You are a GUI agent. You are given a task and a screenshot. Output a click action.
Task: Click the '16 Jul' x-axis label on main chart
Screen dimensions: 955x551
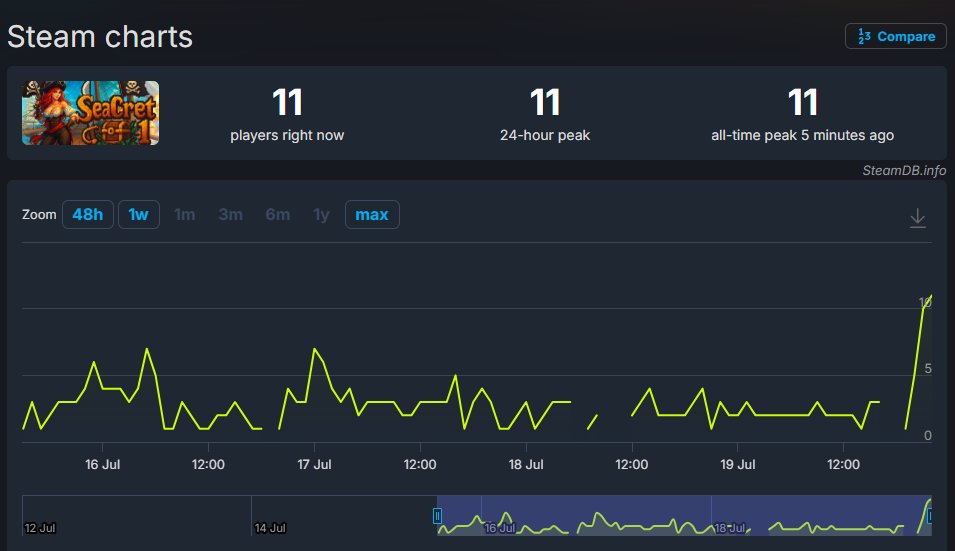click(x=102, y=465)
